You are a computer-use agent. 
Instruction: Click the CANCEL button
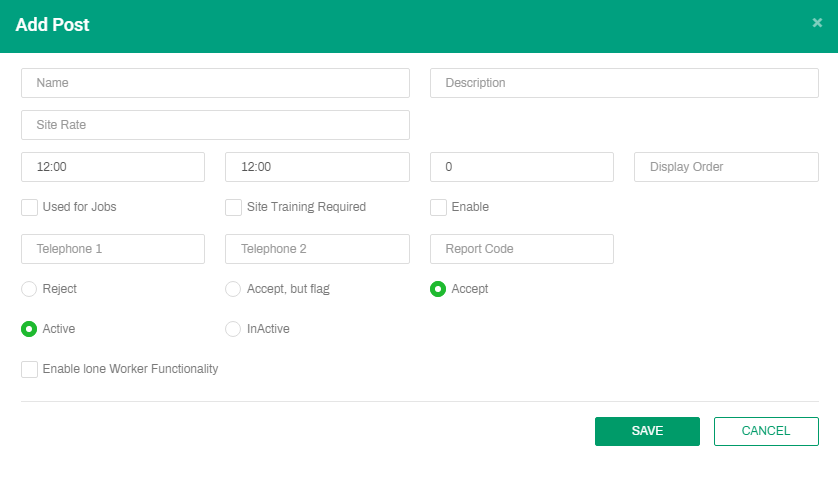(x=766, y=431)
